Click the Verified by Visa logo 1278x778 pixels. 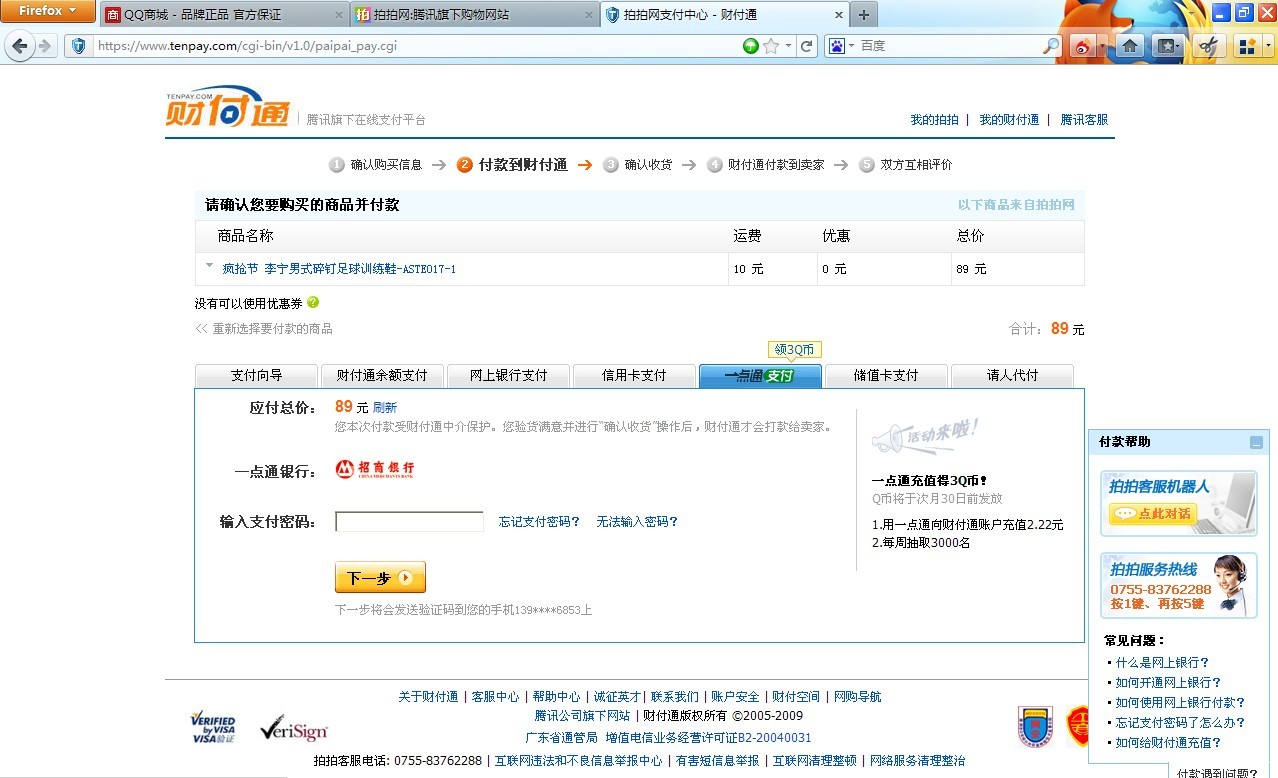tap(213, 729)
